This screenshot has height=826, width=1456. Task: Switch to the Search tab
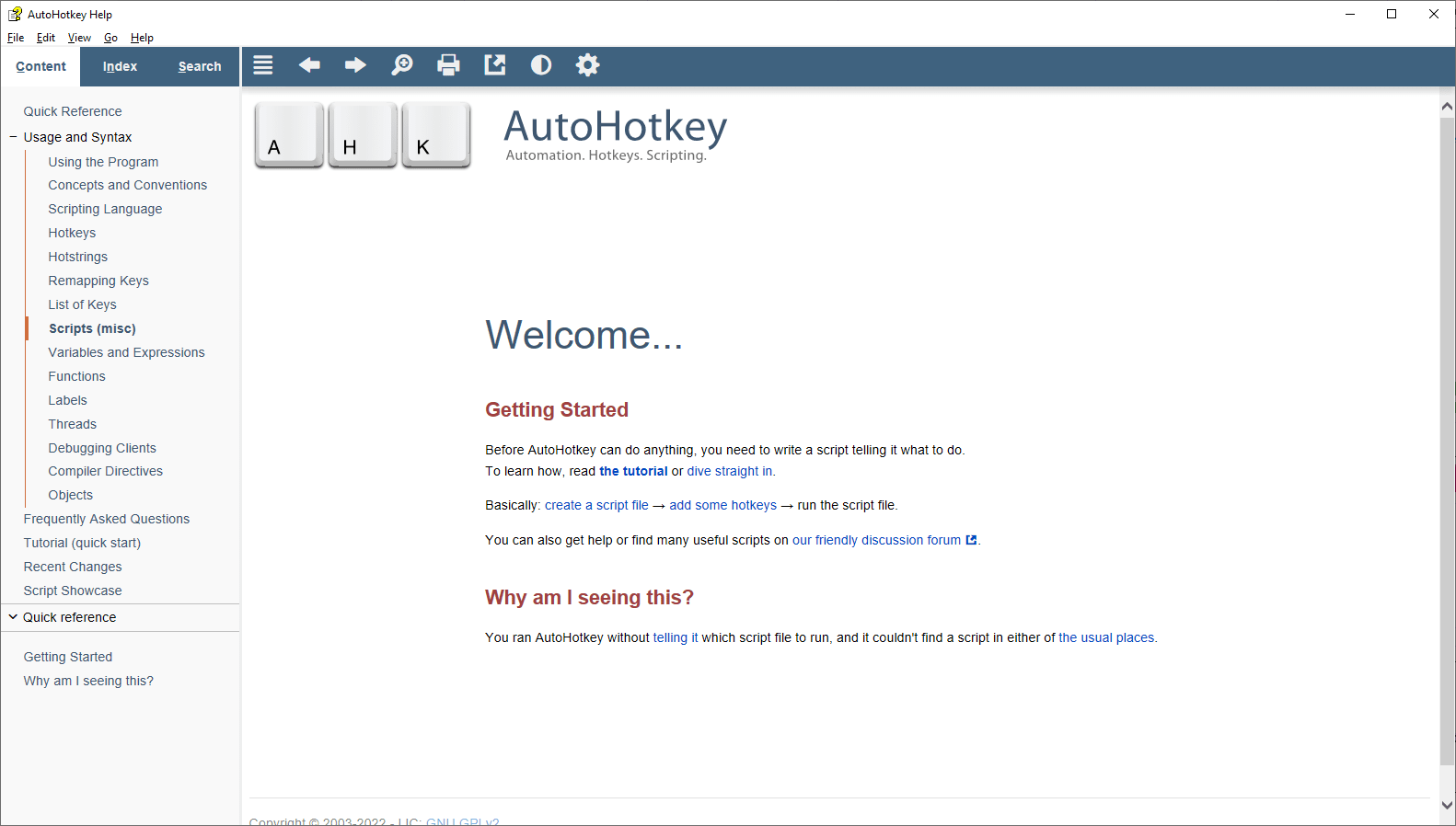[x=200, y=66]
